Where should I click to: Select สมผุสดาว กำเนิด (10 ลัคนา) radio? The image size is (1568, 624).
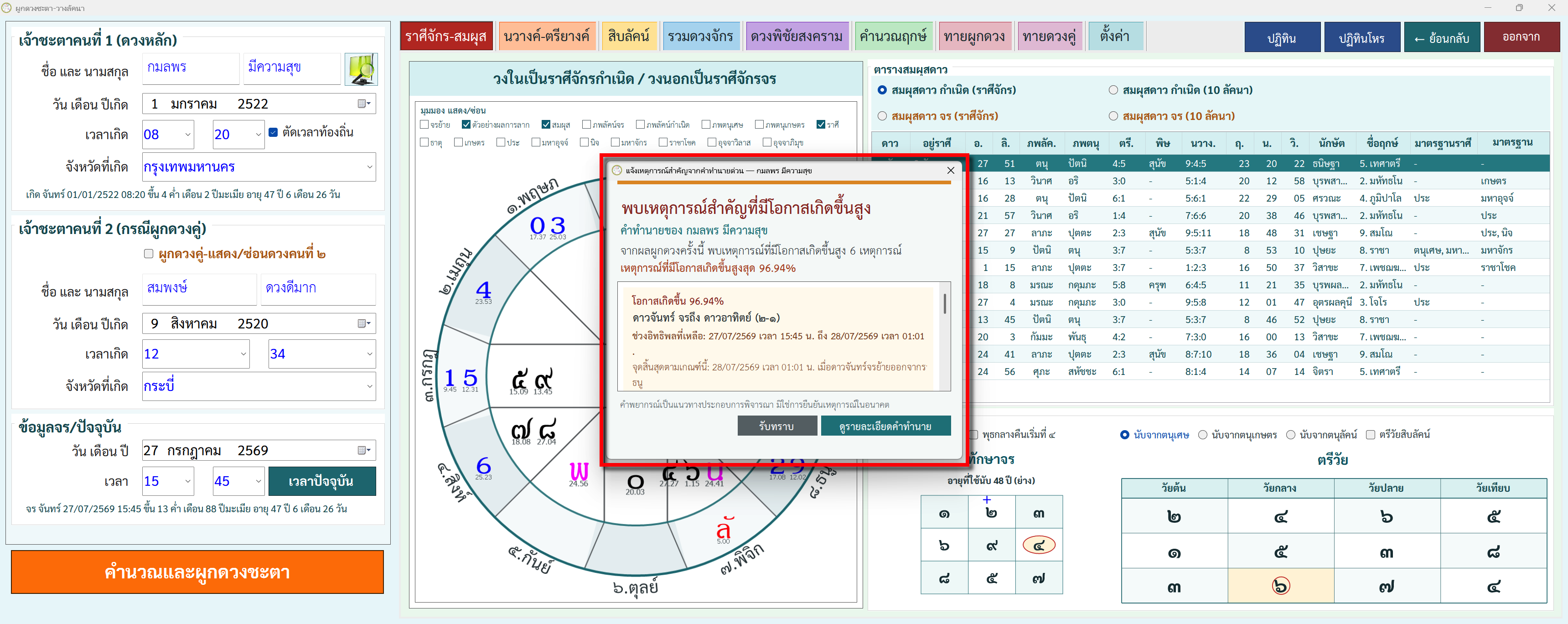1113,90
